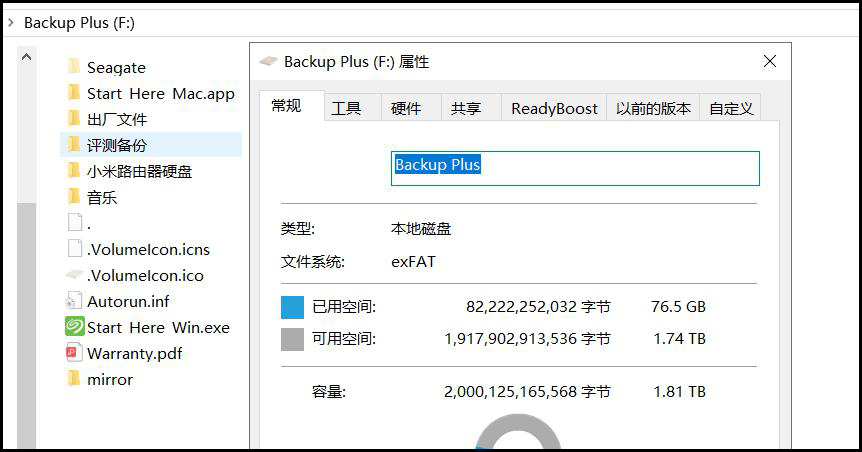Open the 共享 tab
This screenshot has width=862, height=452.
(471, 108)
